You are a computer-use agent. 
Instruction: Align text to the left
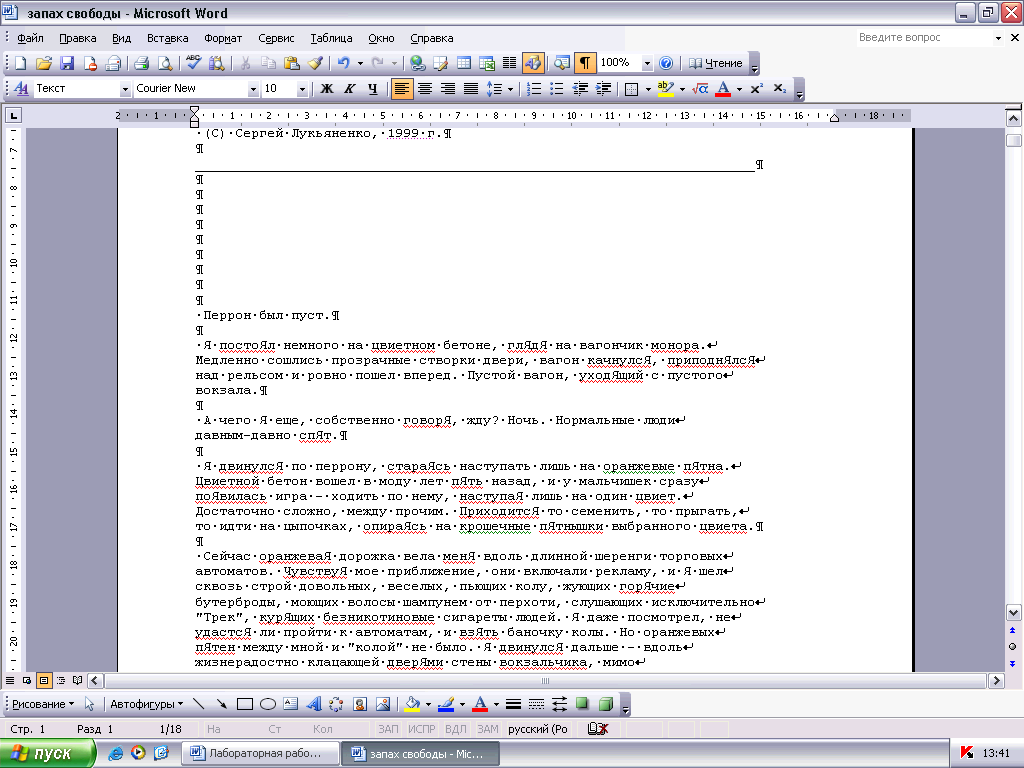[402, 89]
